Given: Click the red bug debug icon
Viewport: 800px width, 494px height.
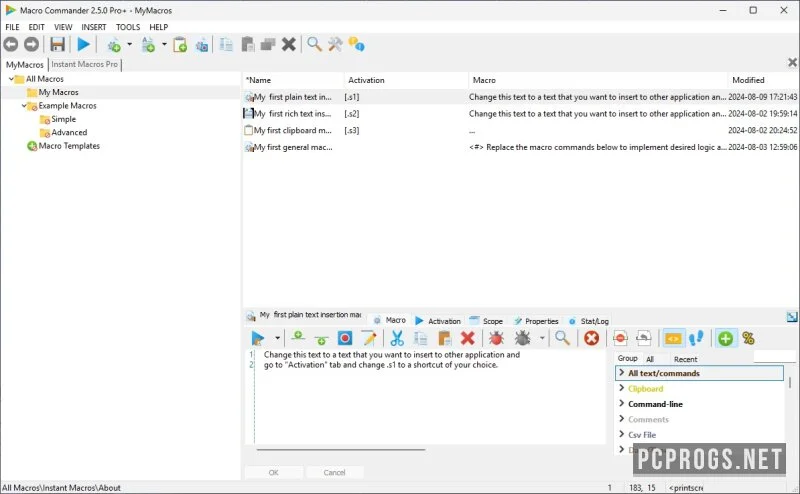Looking at the screenshot, I should [x=496, y=338].
